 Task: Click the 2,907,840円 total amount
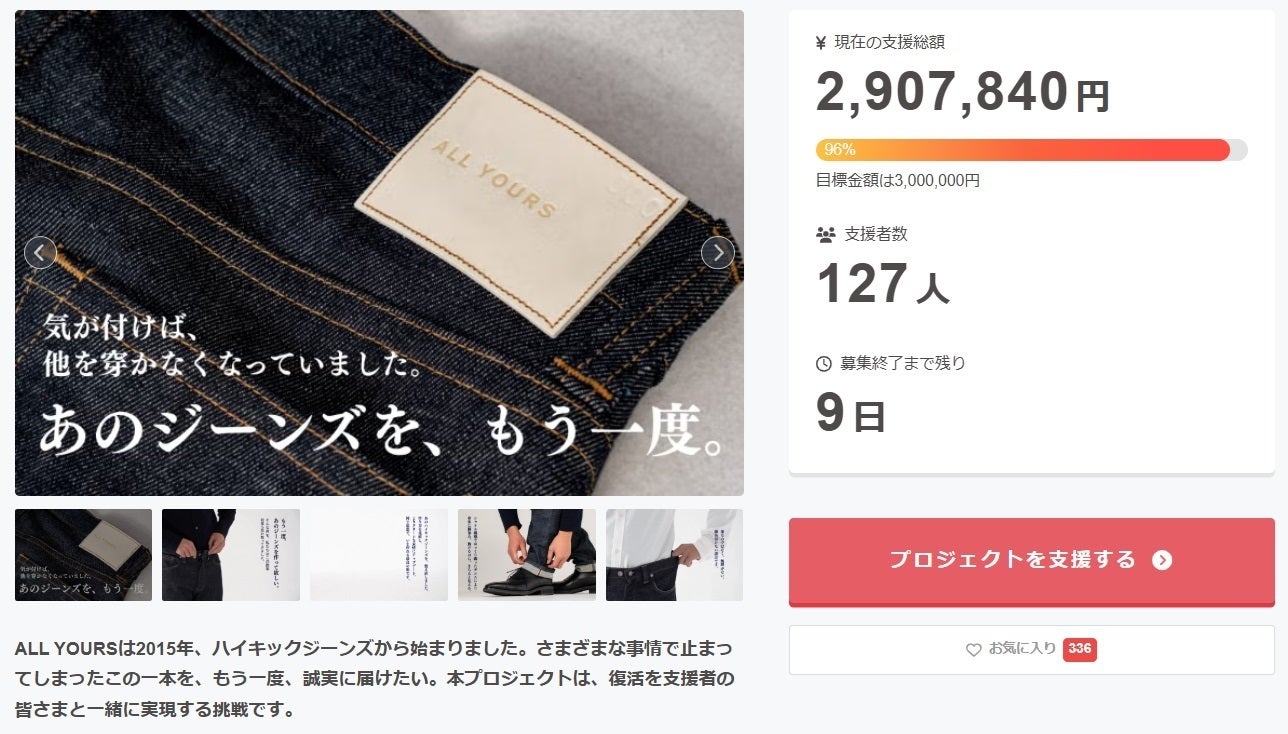coord(963,92)
